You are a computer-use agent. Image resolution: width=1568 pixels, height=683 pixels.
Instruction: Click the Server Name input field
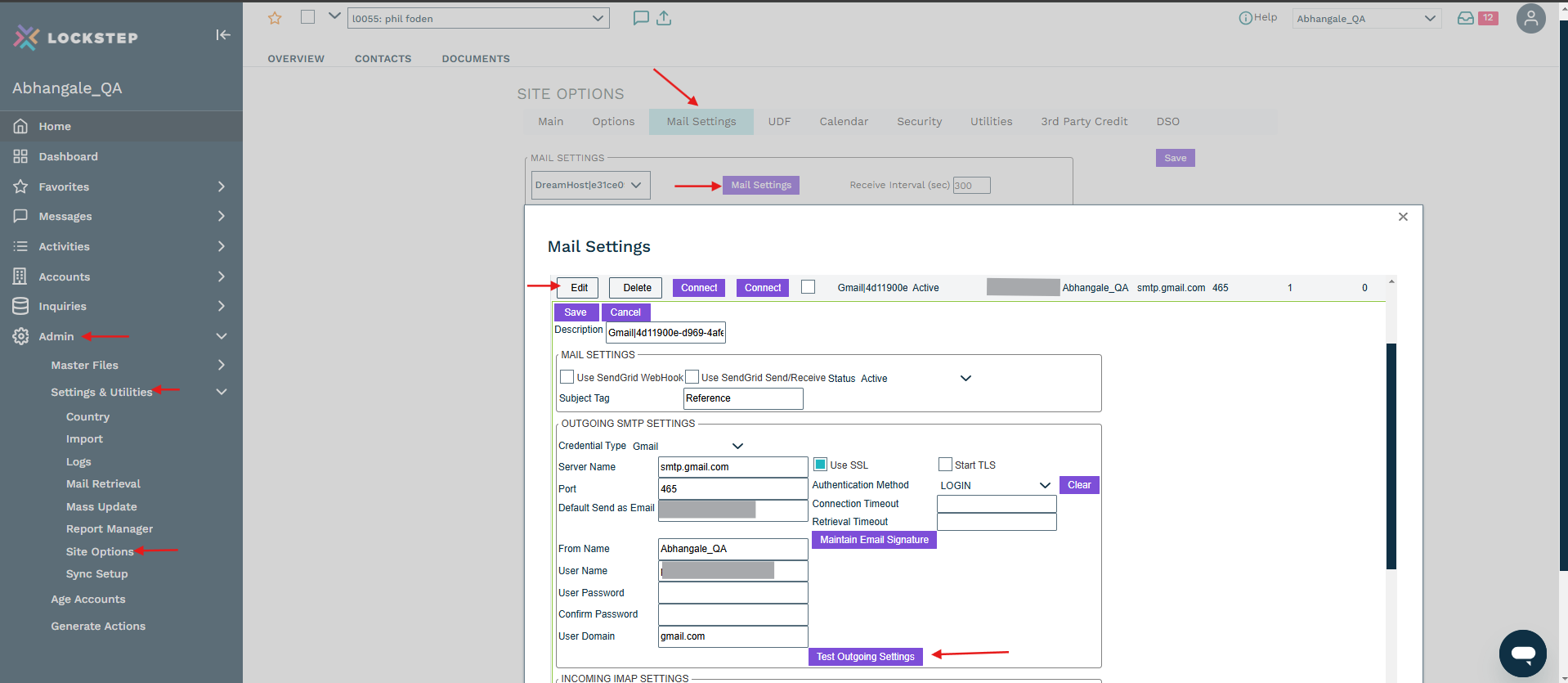point(732,467)
